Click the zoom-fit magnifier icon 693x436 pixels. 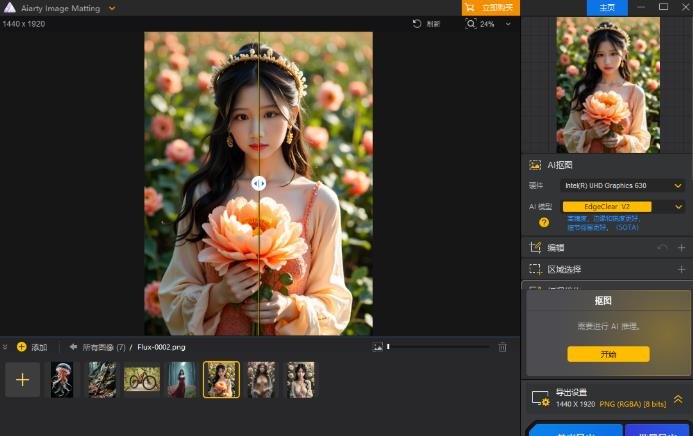471,23
